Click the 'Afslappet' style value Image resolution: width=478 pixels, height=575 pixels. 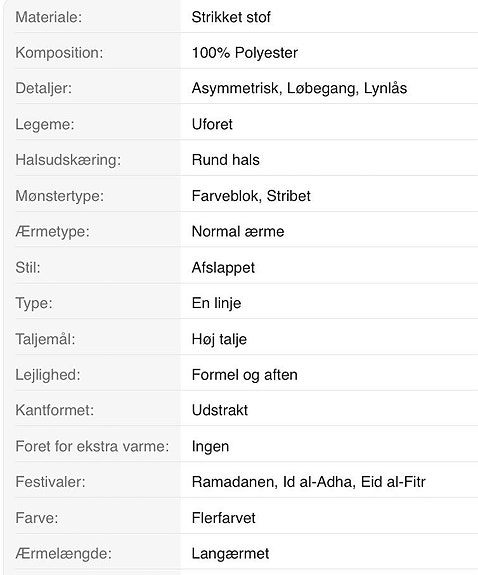click(x=223, y=268)
